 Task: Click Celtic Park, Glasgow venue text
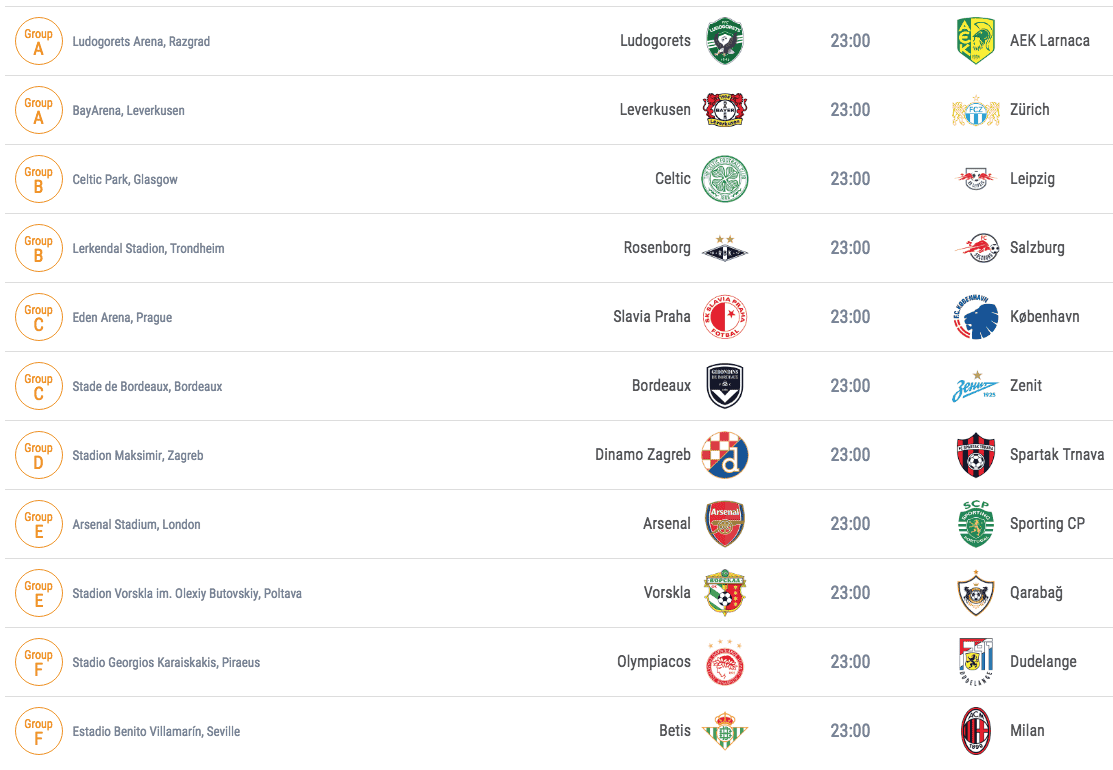pyautogui.click(x=125, y=180)
